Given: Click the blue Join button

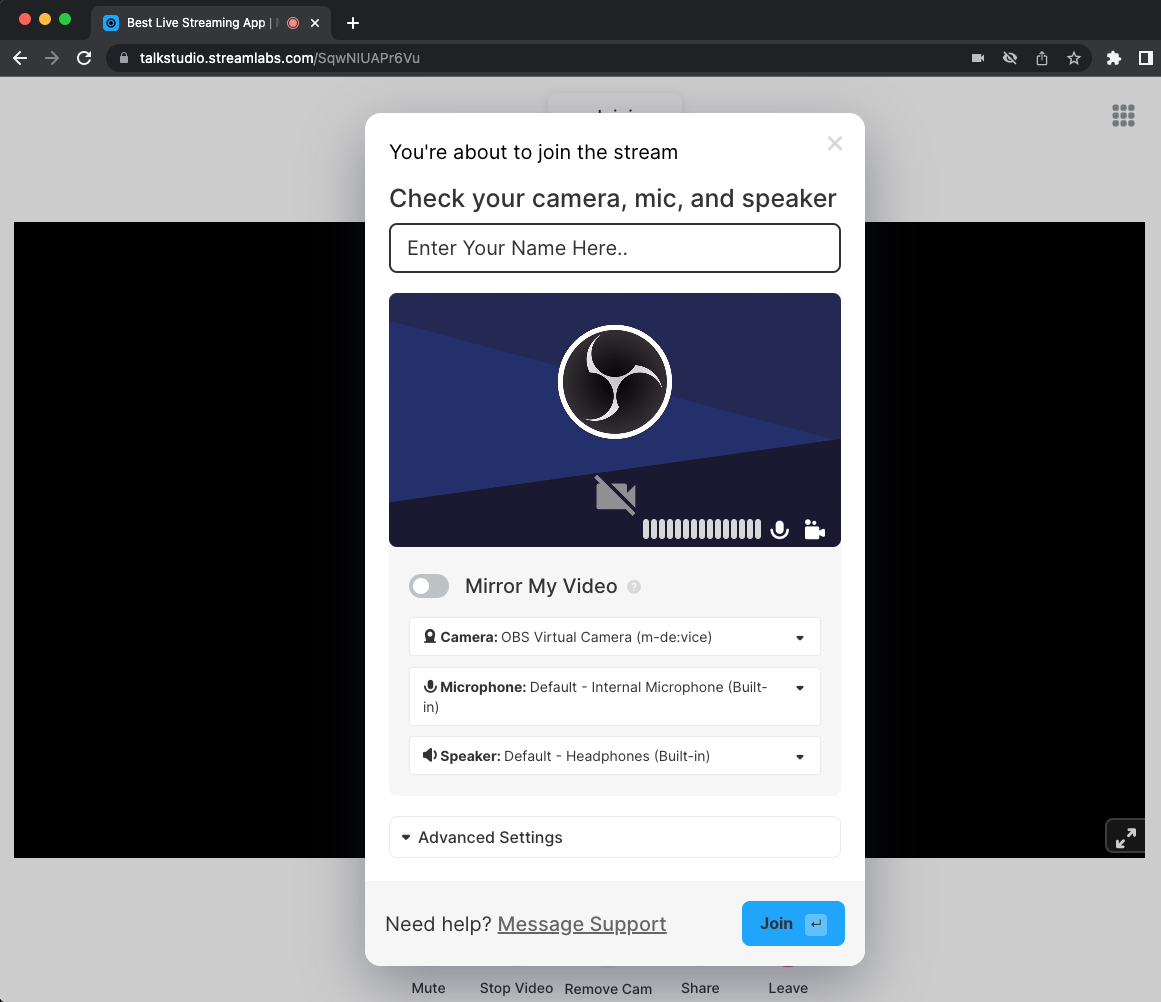Looking at the screenshot, I should click(793, 923).
